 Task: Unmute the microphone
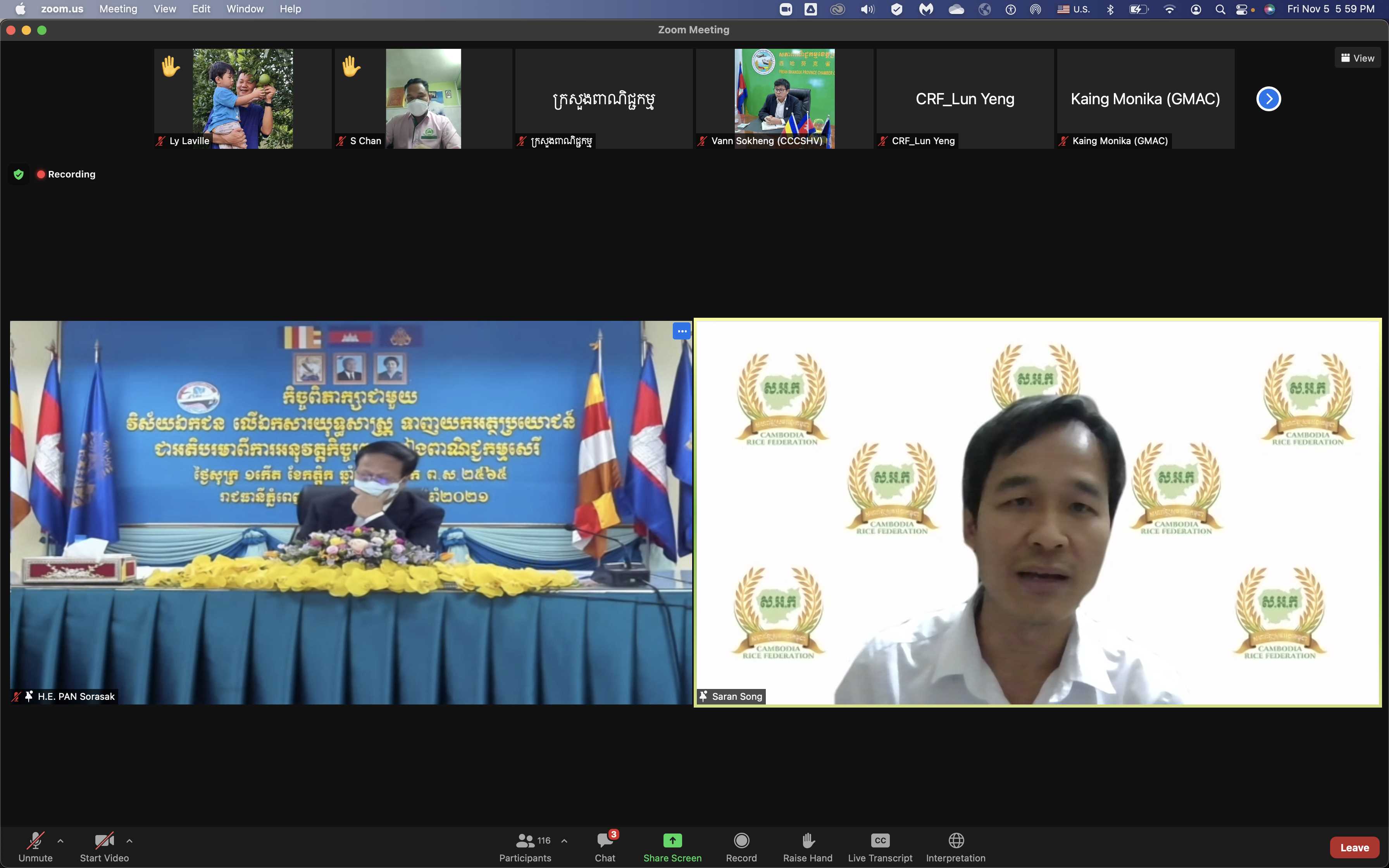pos(35,847)
